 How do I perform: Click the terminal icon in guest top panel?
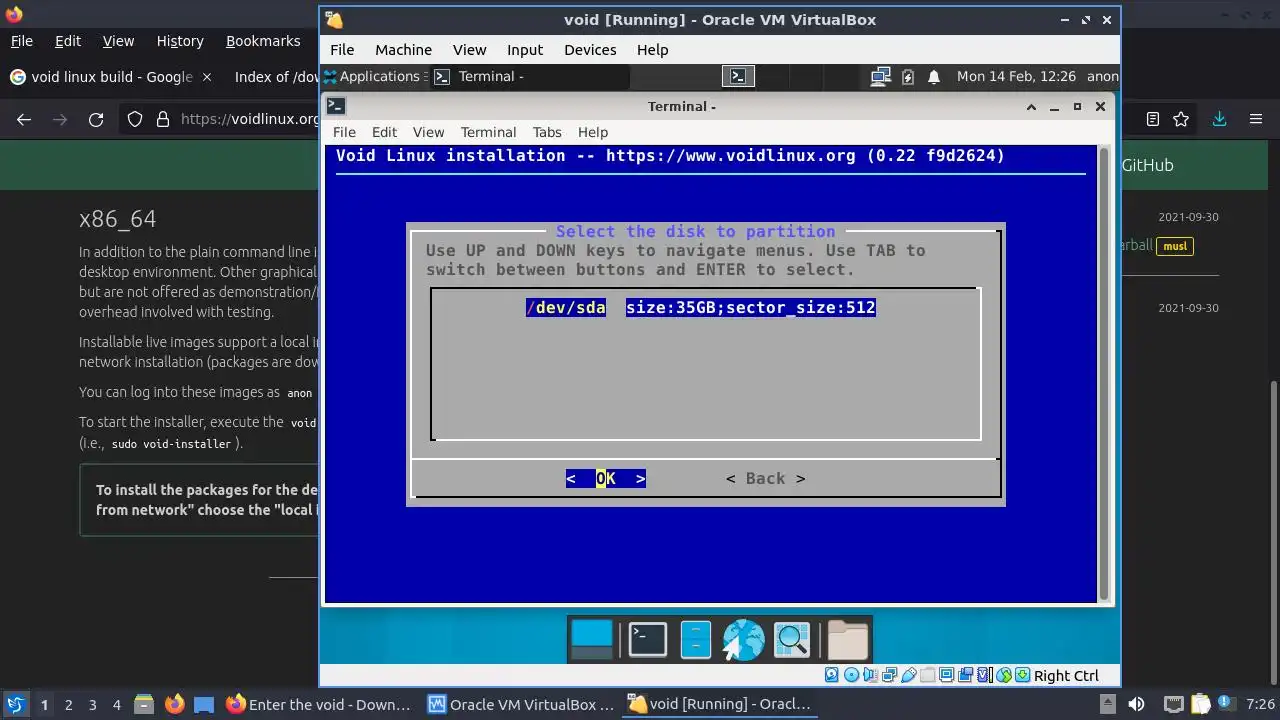[738, 76]
